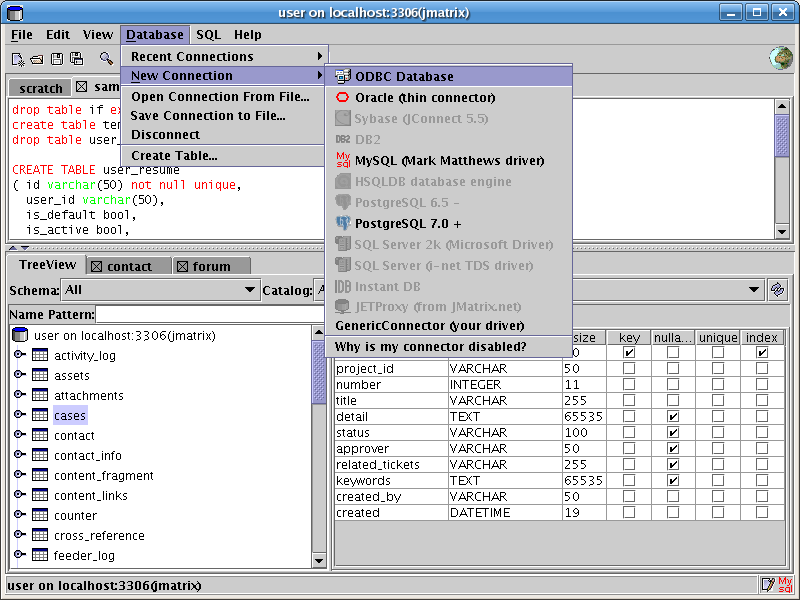800x600 pixels.
Task: Click the table icon next to attachments
Action: click(x=40, y=395)
